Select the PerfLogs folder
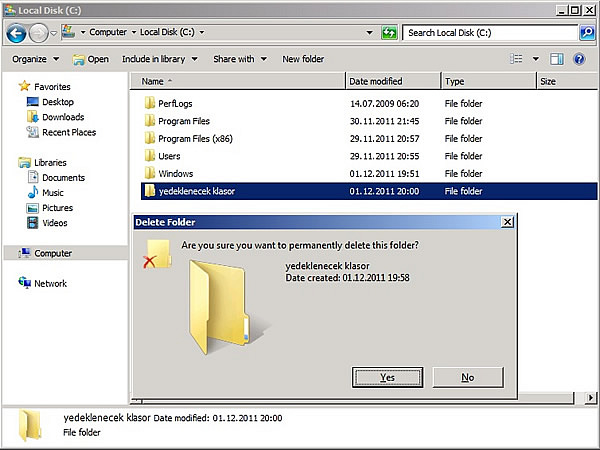Viewport: 600px width, 450px height. click(175, 103)
